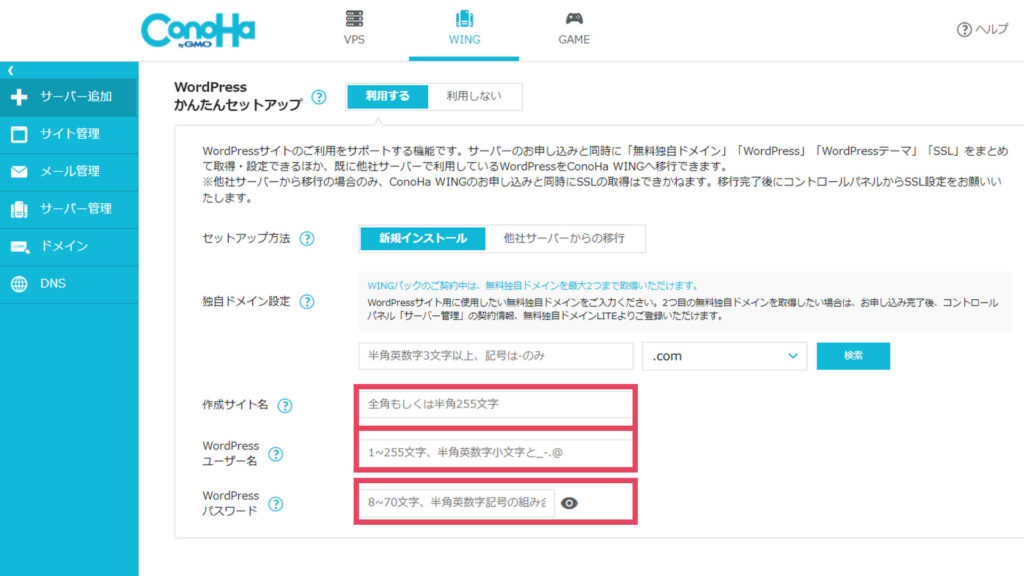Select 利用する for easy setup
The width and height of the screenshot is (1024, 576).
[x=387, y=96]
